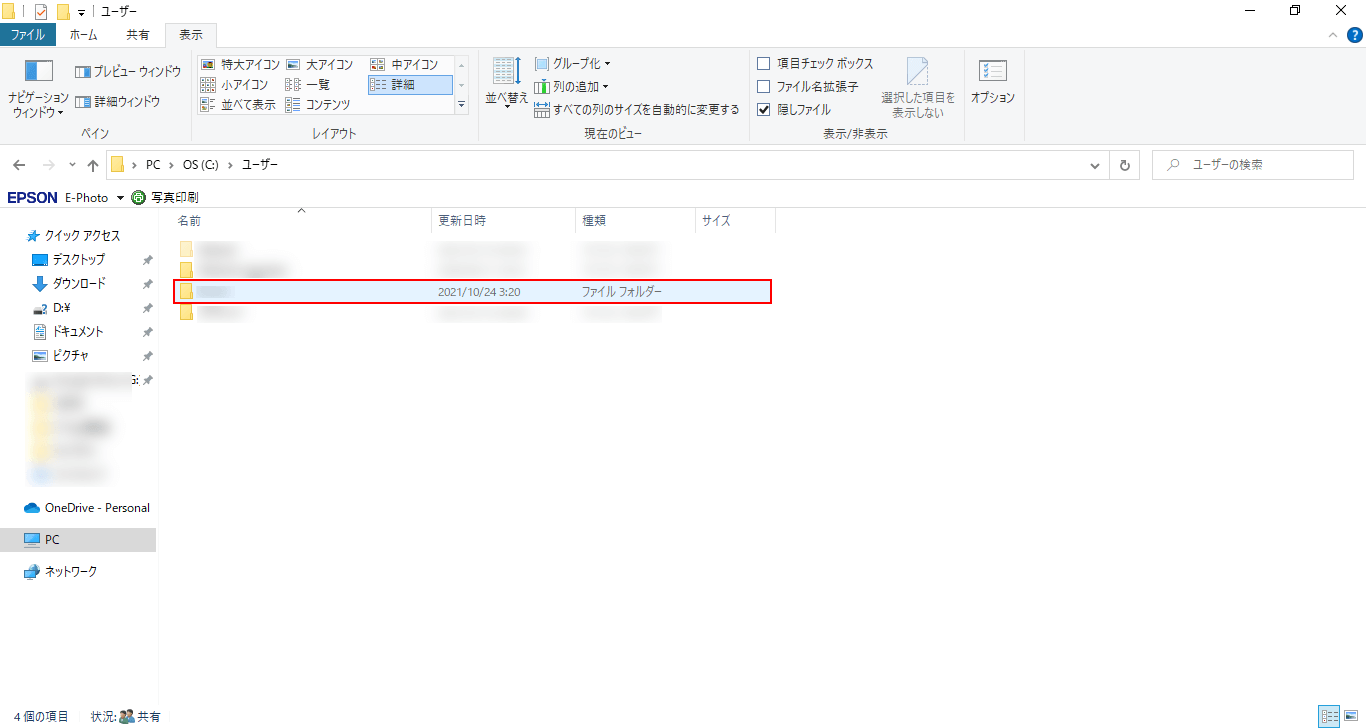Open the Navigation window menu

38,88
